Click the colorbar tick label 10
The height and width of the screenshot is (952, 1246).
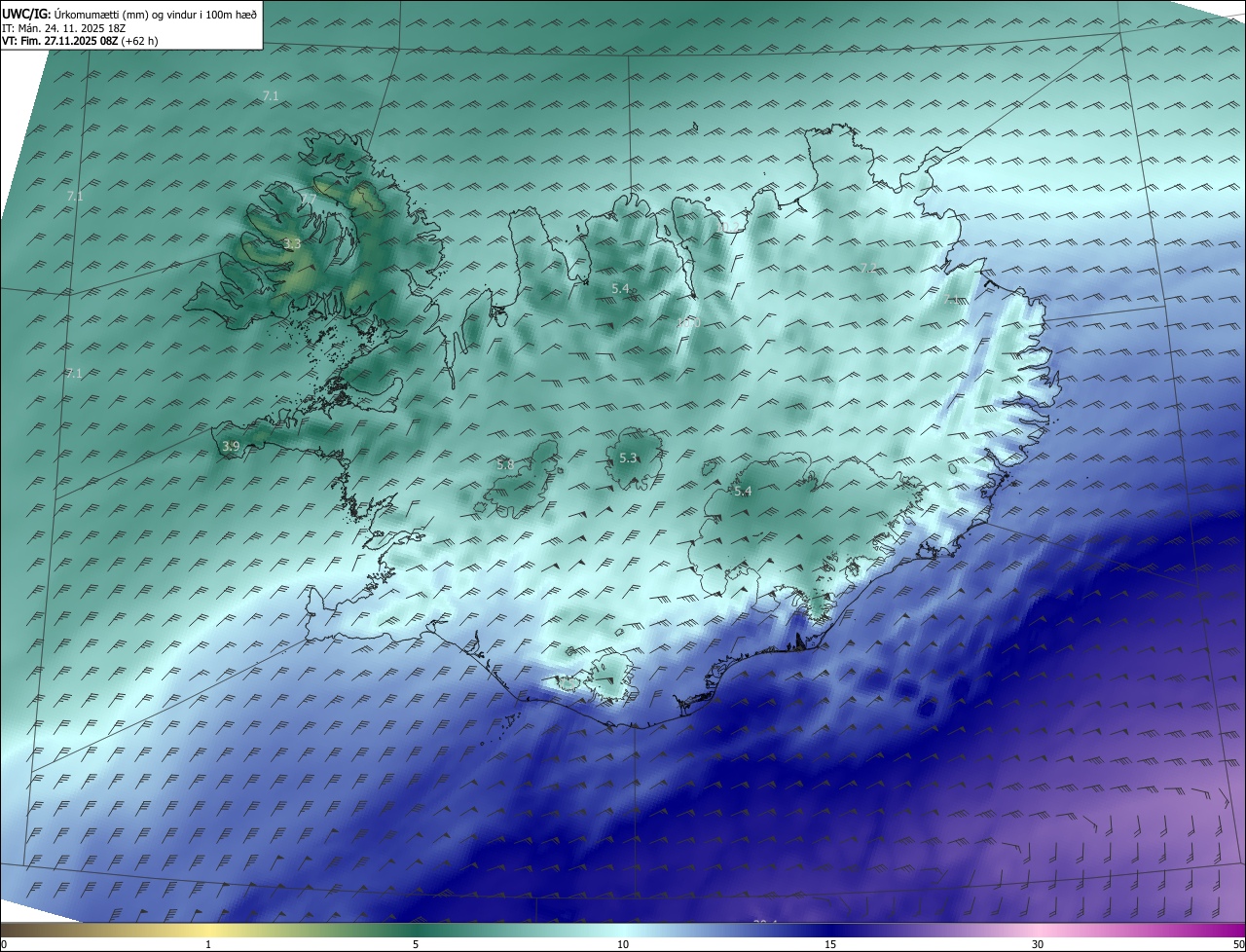click(x=623, y=944)
